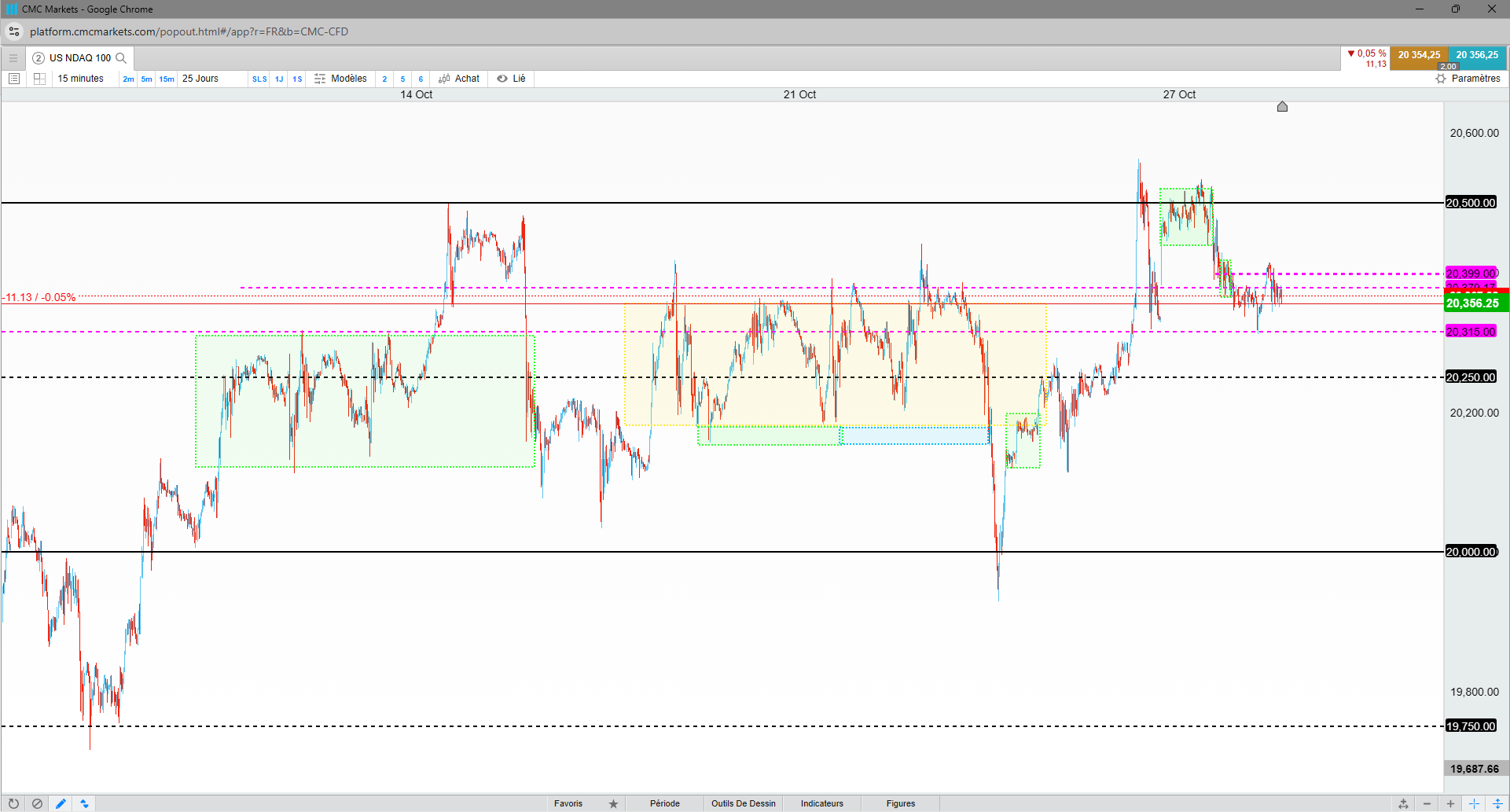1510x812 pixels.
Task: Select the pencil drawing tool
Action: click(61, 803)
